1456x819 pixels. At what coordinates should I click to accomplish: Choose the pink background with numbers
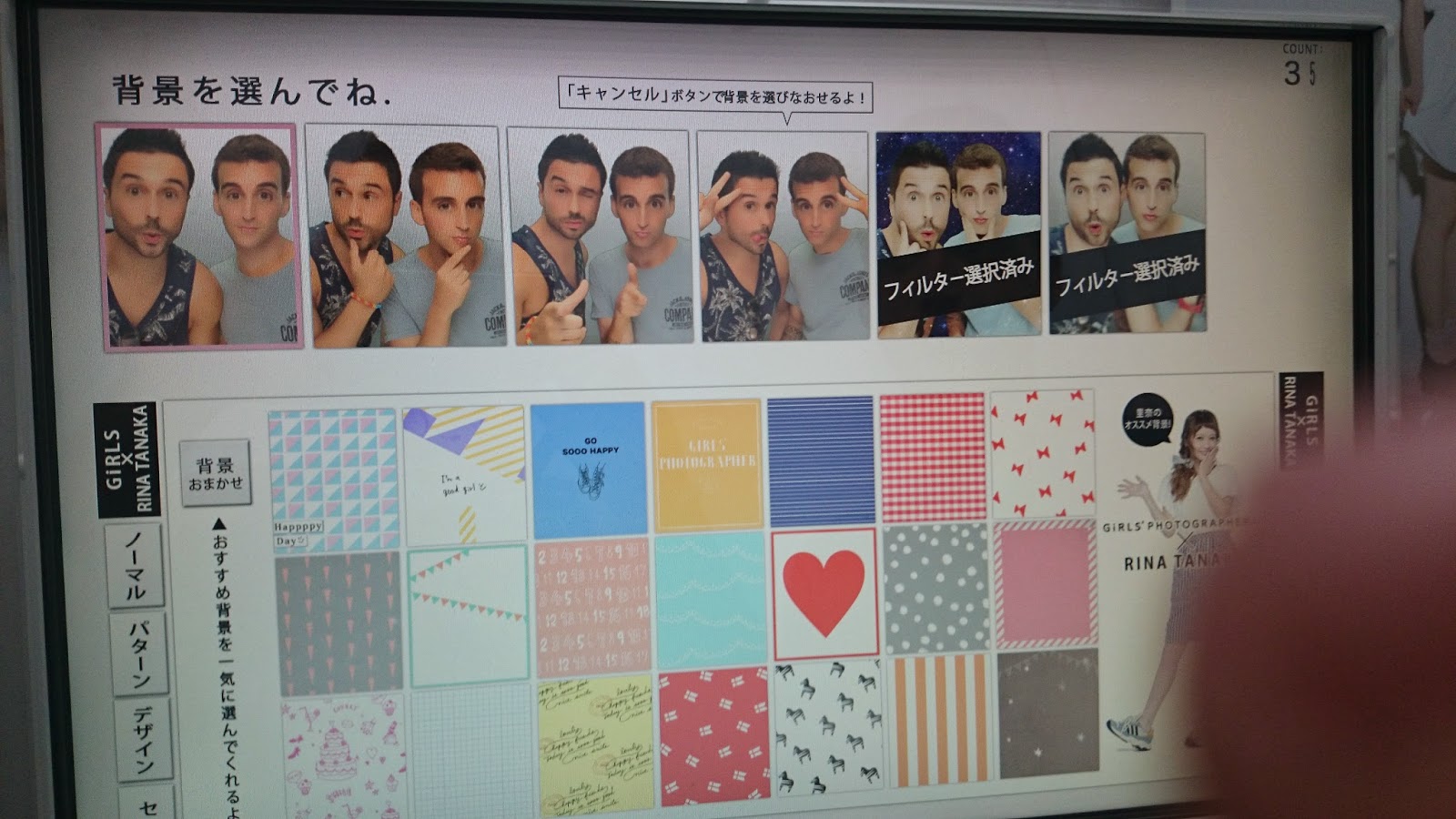(x=594, y=608)
